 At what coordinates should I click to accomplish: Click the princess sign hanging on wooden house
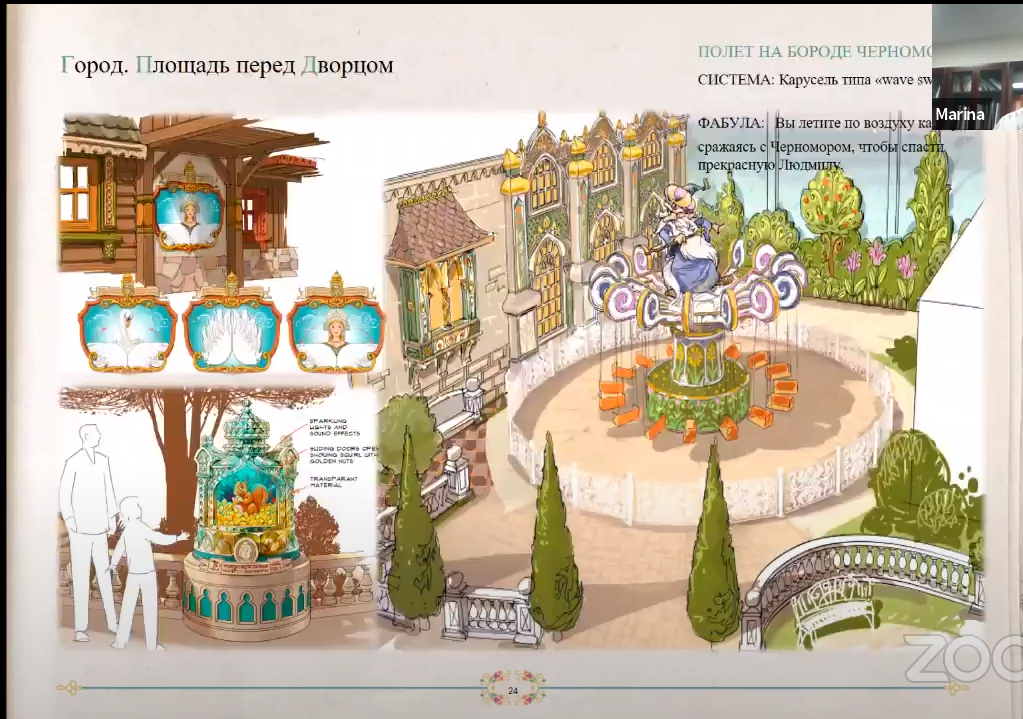coord(189,207)
